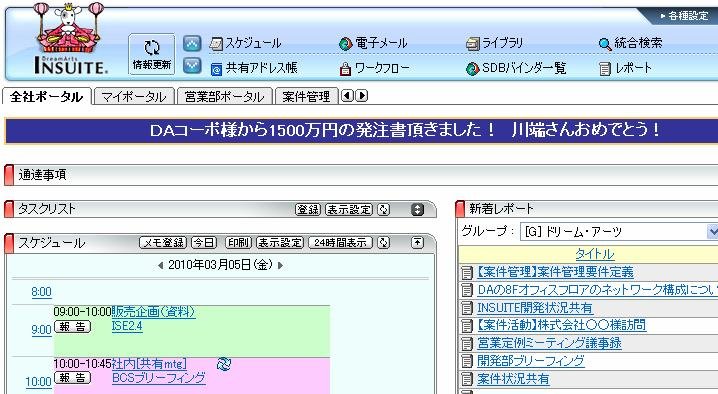The width and height of the screenshot is (718, 394).
Task: Expand the タスクリスト panel with arrow button
Action: [417, 209]
